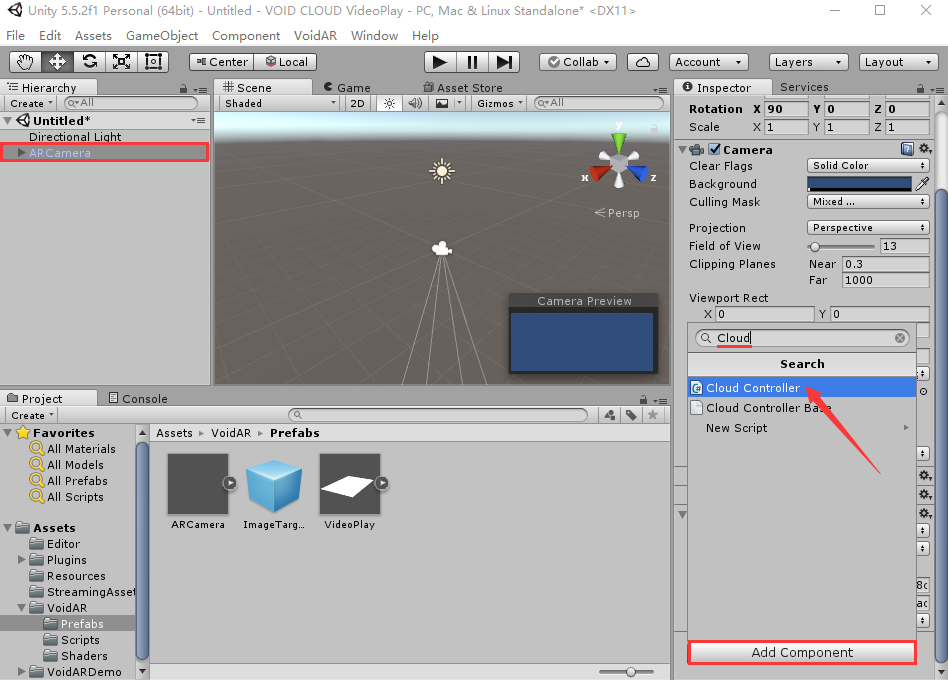Switch to the Services tab
Viewport: 948px width, 680px height.
click(804, 87)
